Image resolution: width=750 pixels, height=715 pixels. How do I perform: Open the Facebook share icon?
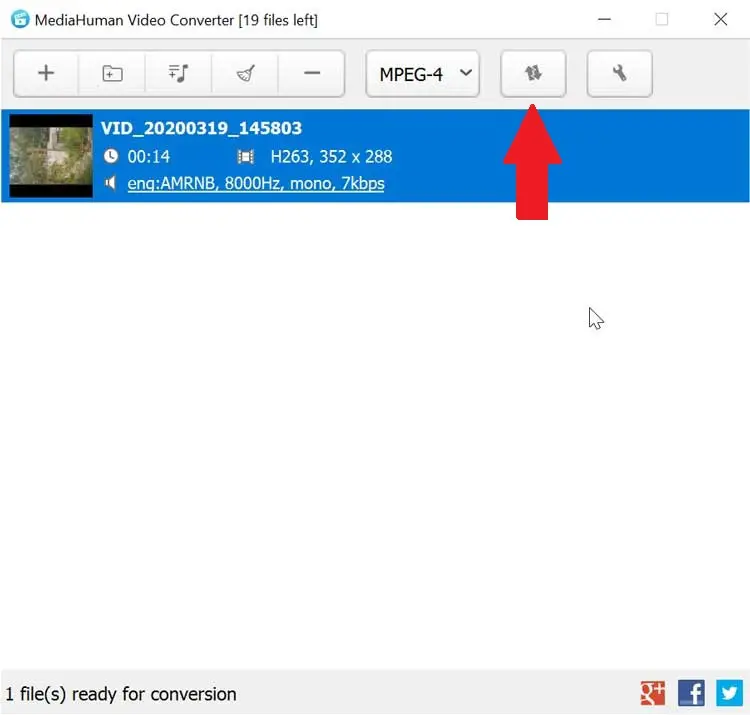click(x=691, y=693)
